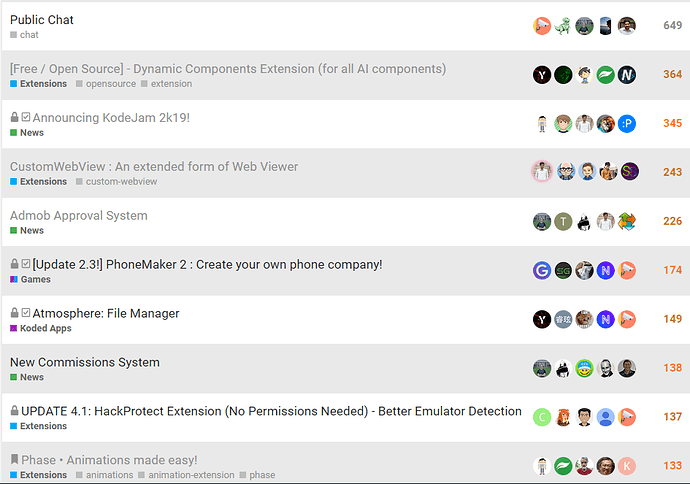
Task: Click the blue G avatar in PhoneMaker row
Action: click(542, 270)
